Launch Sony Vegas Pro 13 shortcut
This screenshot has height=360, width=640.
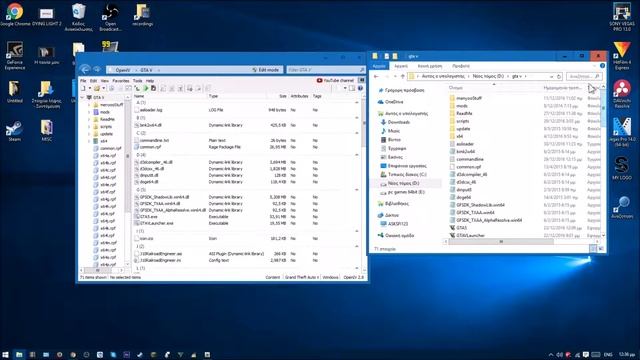tap(622, 16)
